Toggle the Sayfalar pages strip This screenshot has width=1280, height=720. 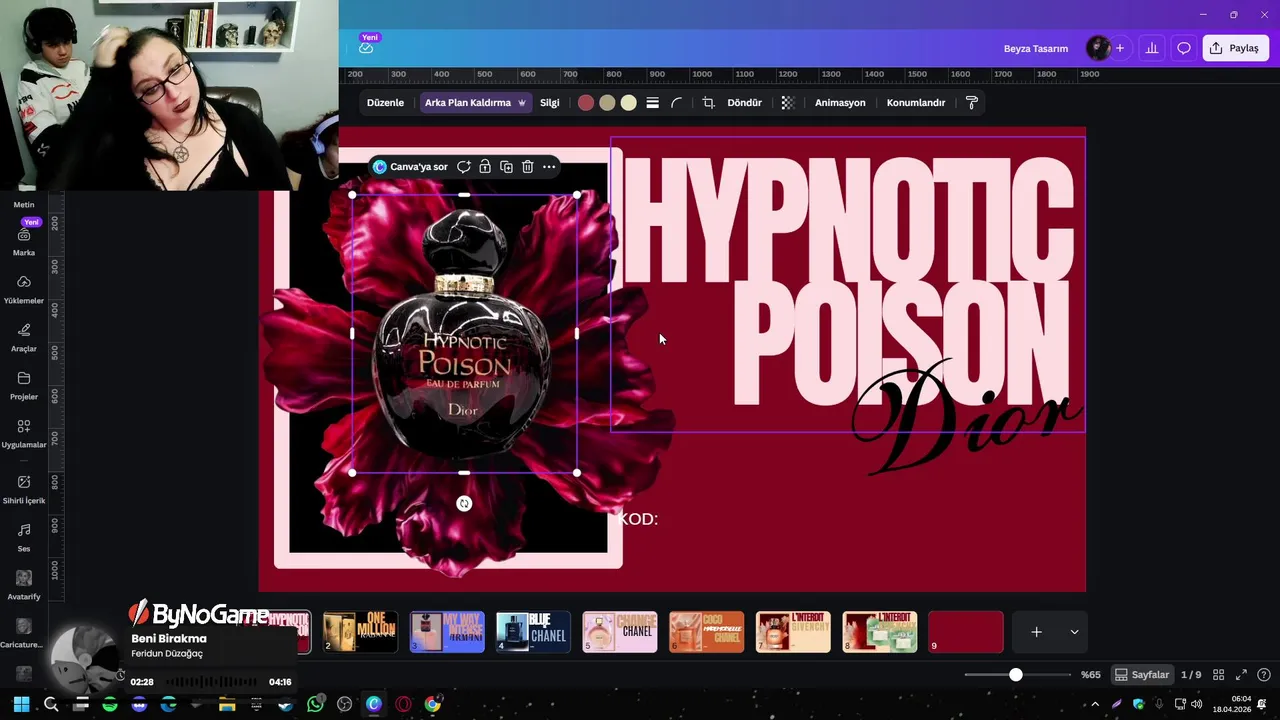1142,675
